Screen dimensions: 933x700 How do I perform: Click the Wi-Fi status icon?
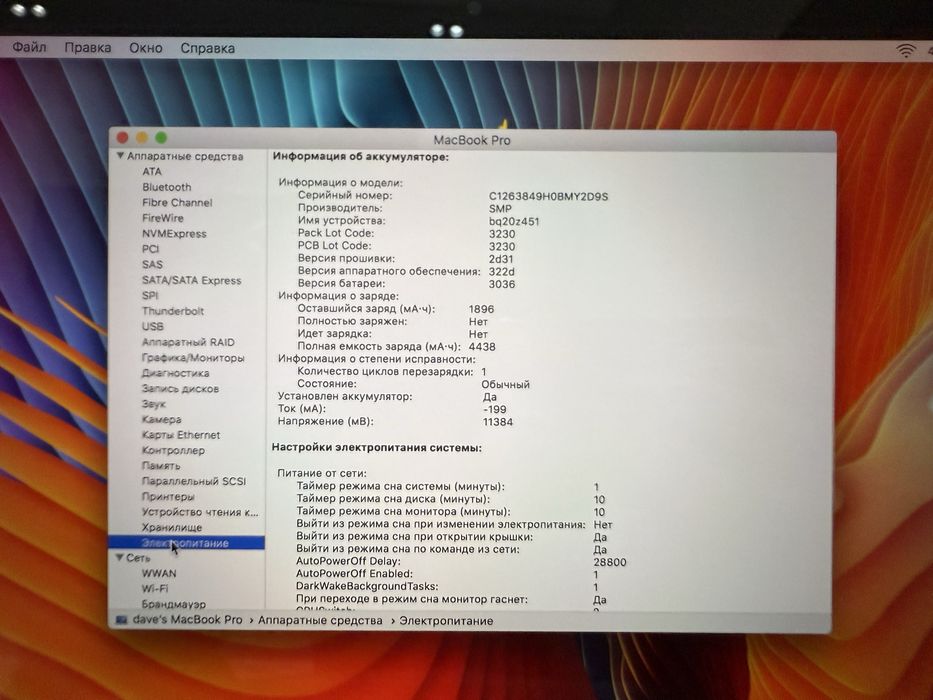pos(906,51)
